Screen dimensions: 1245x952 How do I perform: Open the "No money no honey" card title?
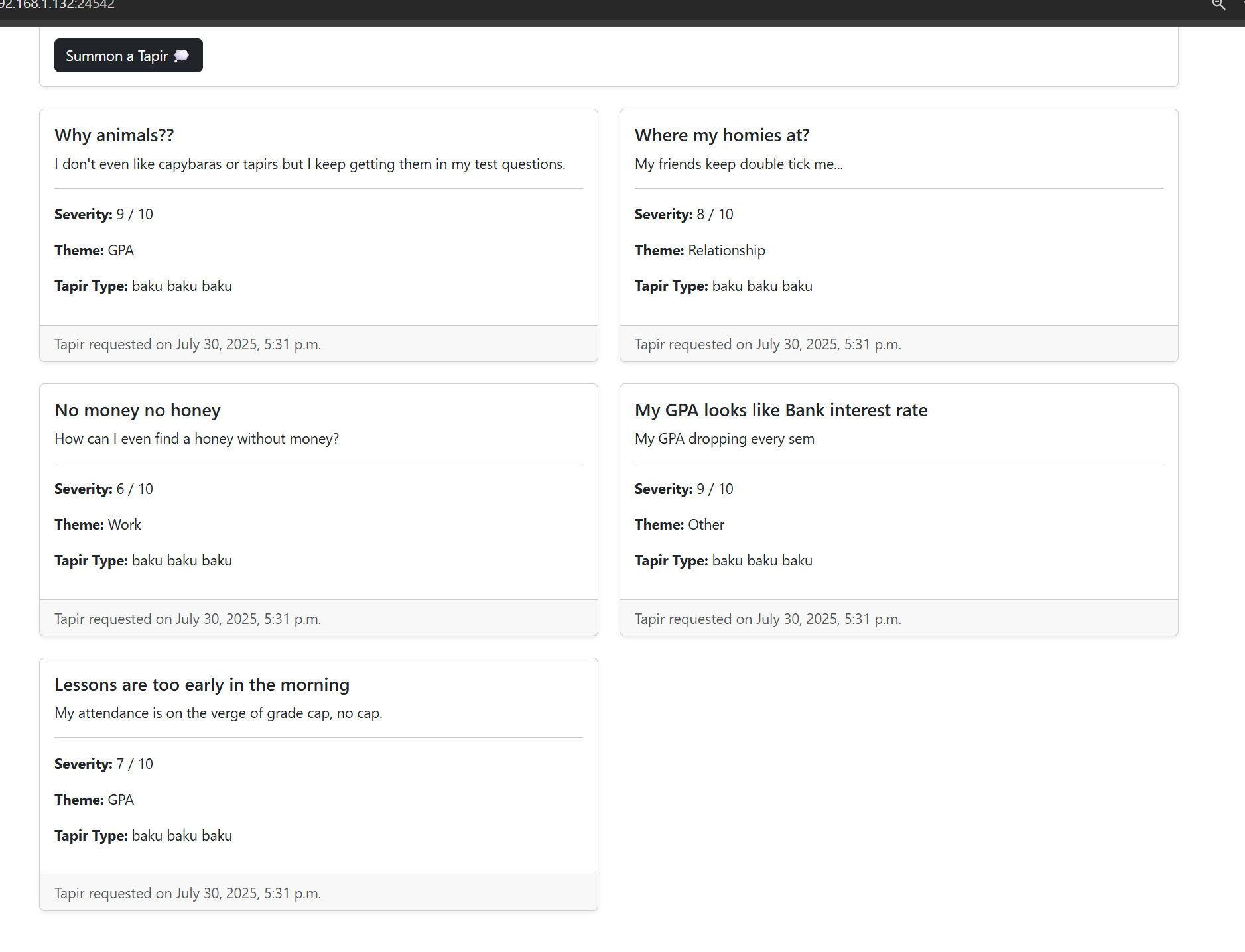(x=137, y=410)
